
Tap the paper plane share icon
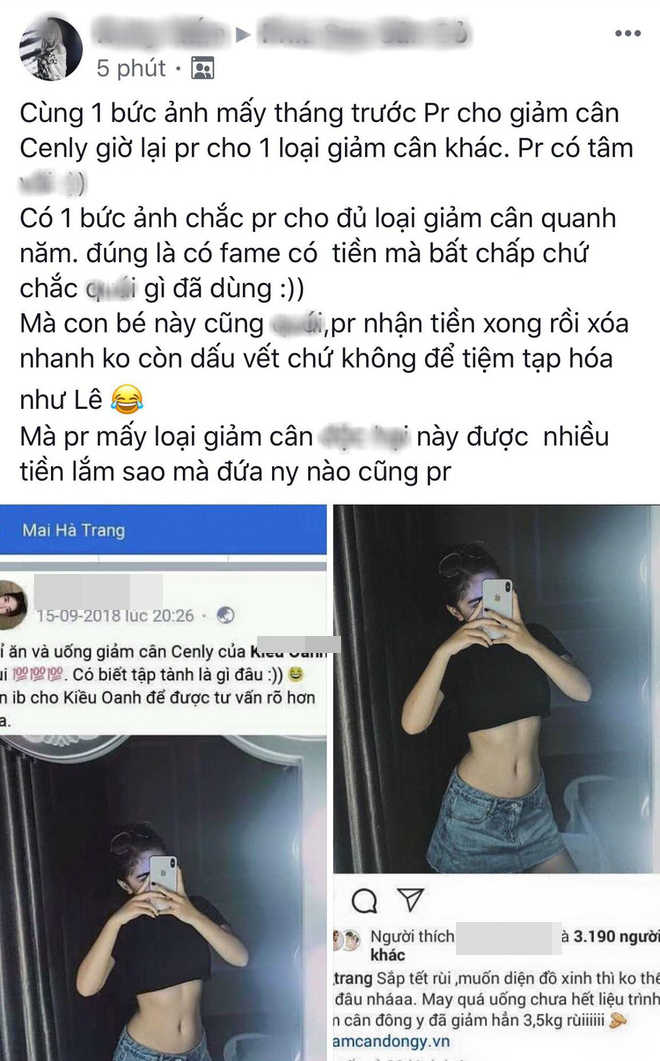[x=411, y=899]
